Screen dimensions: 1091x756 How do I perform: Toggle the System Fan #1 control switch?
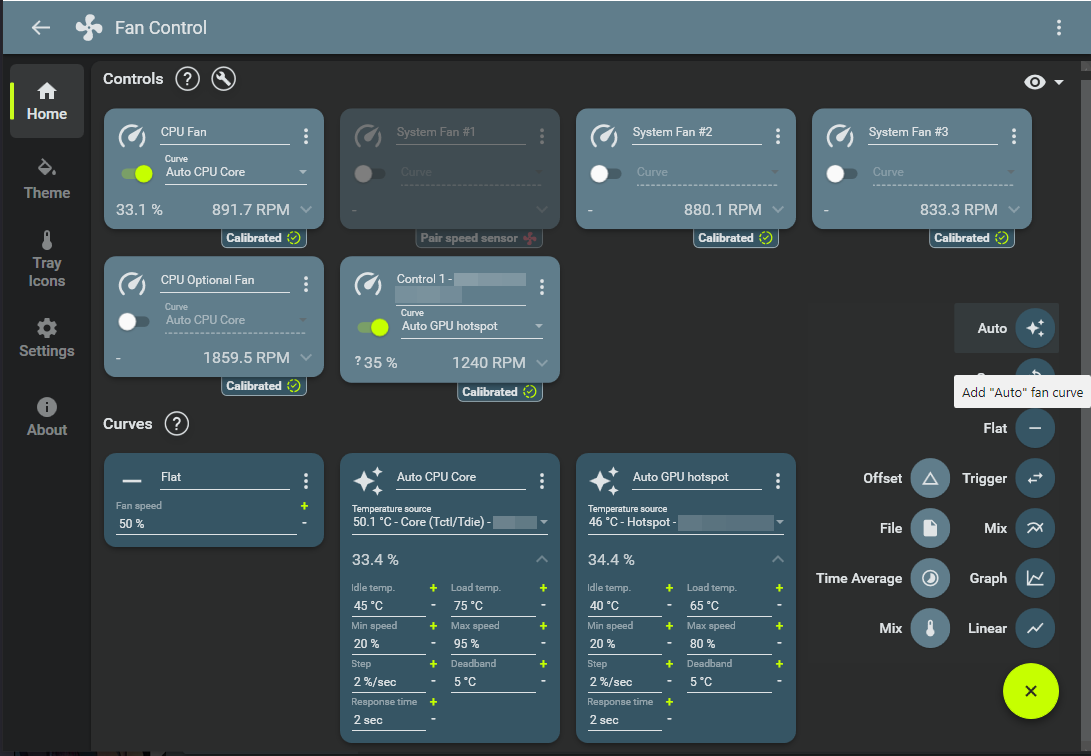click(x=369, y=173)
